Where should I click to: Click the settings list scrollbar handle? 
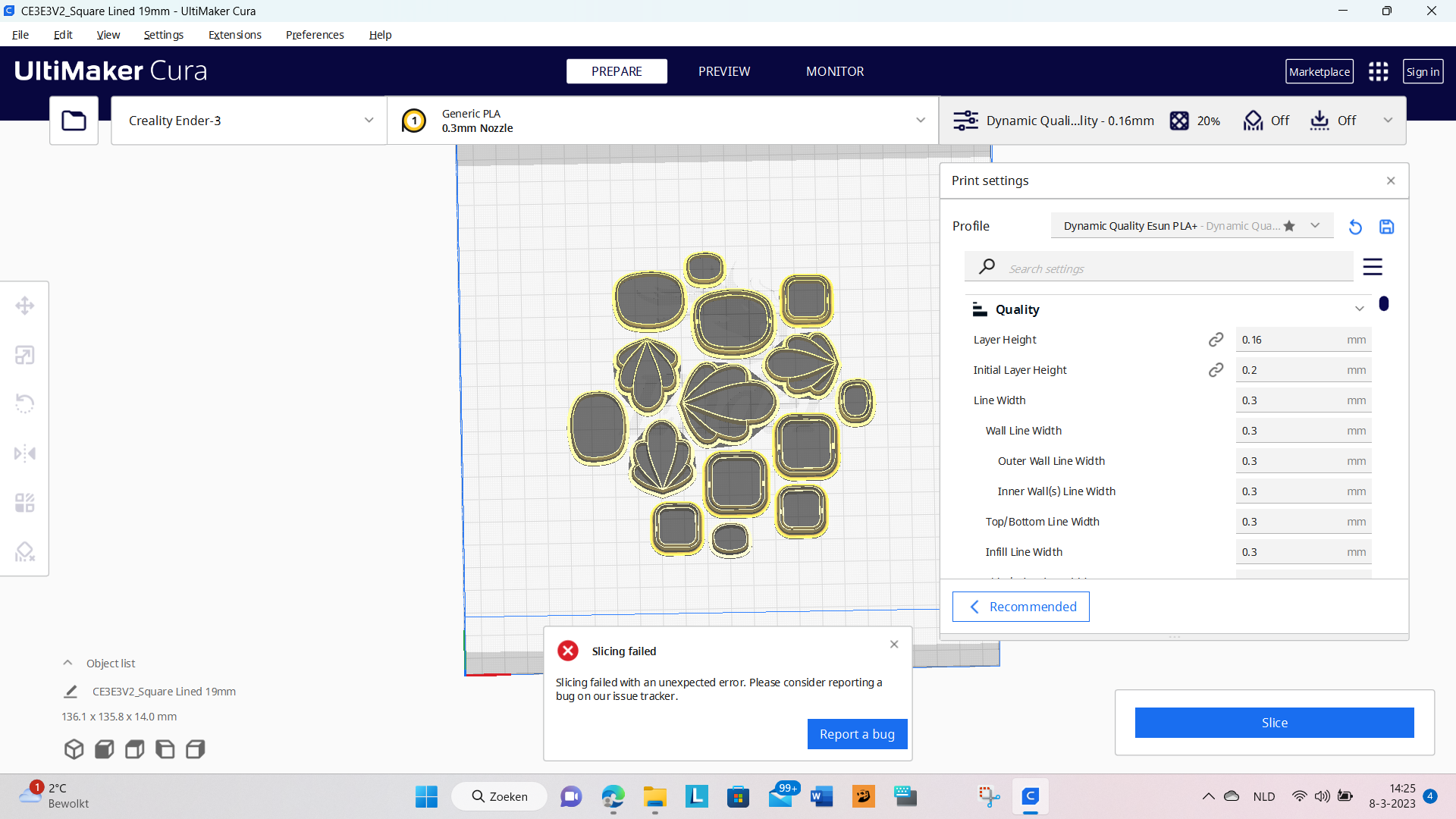click(1384, 303)
